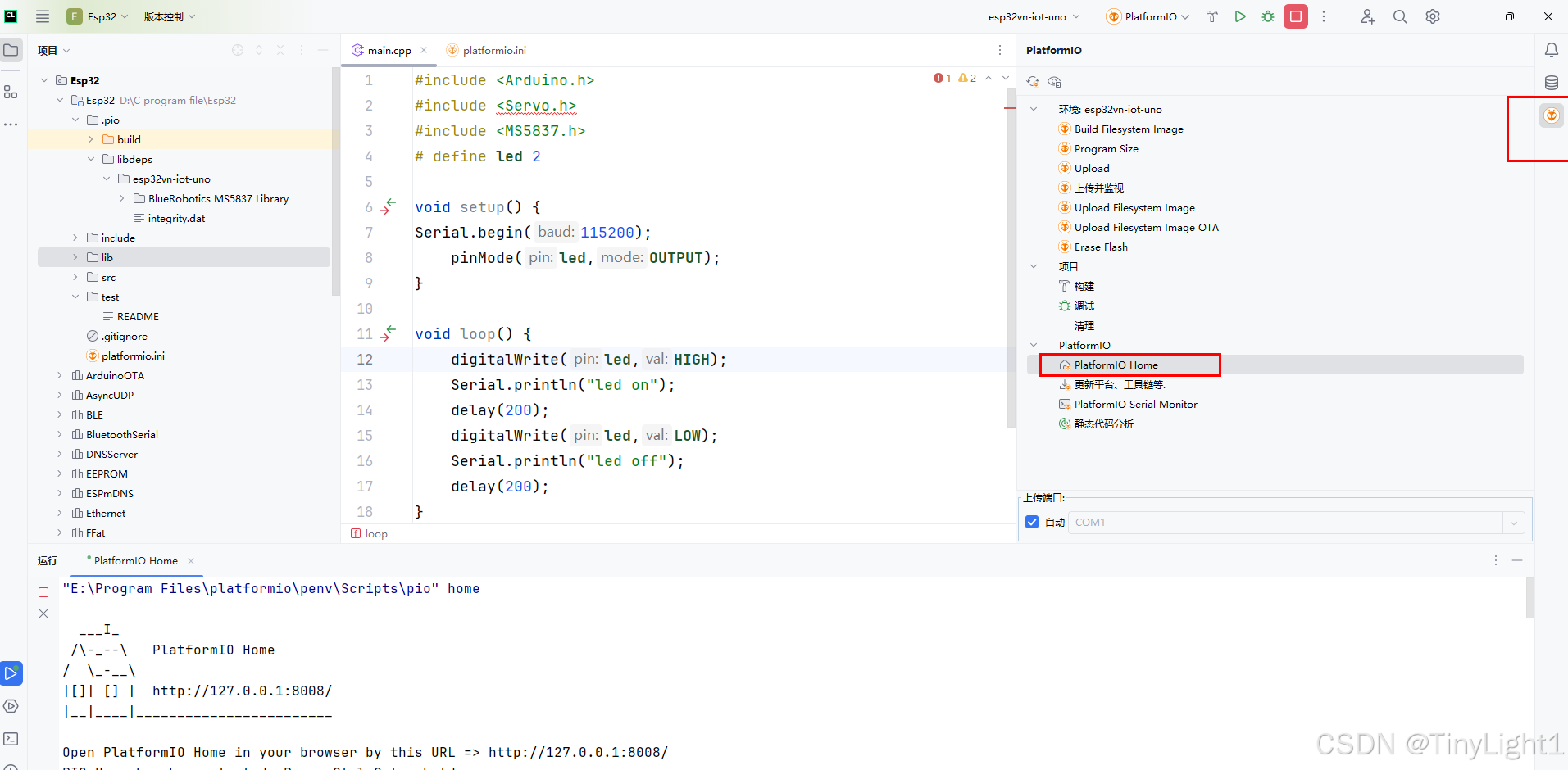This screenshot has width=1568, height=770.
Task: Expand all items in project tree
Action: (259, 50)
